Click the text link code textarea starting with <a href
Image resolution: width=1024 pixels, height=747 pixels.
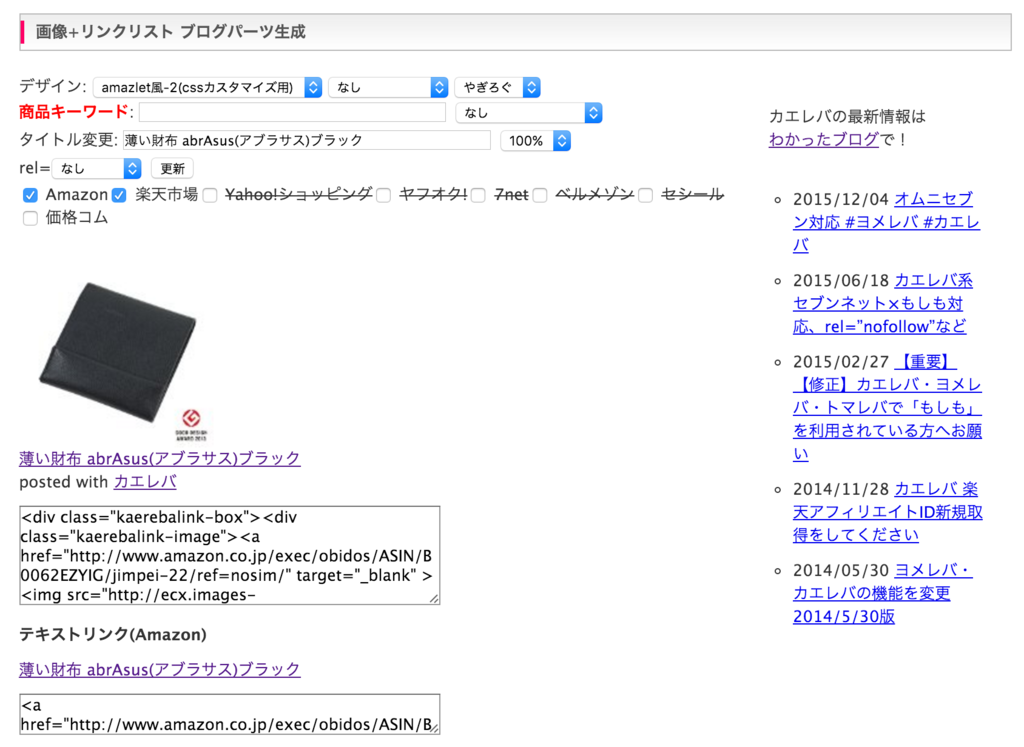[229, 714]
